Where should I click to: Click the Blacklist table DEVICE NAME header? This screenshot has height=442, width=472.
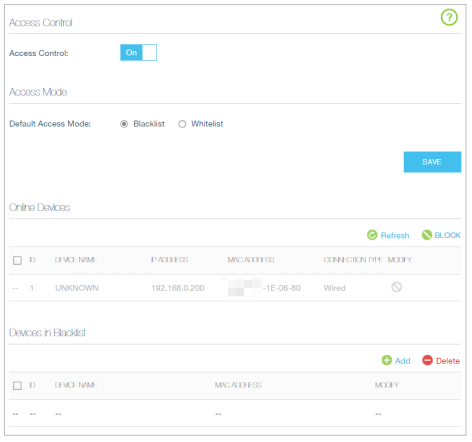pyautogui.click(x=76, y=385)
